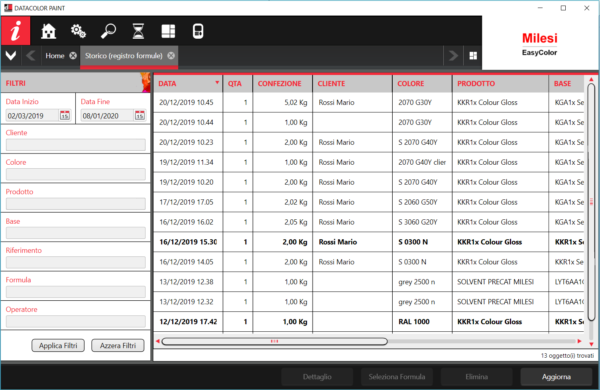Open the red info icon
The height and width of the screenshot is (390, 600).
pos(15,31)
